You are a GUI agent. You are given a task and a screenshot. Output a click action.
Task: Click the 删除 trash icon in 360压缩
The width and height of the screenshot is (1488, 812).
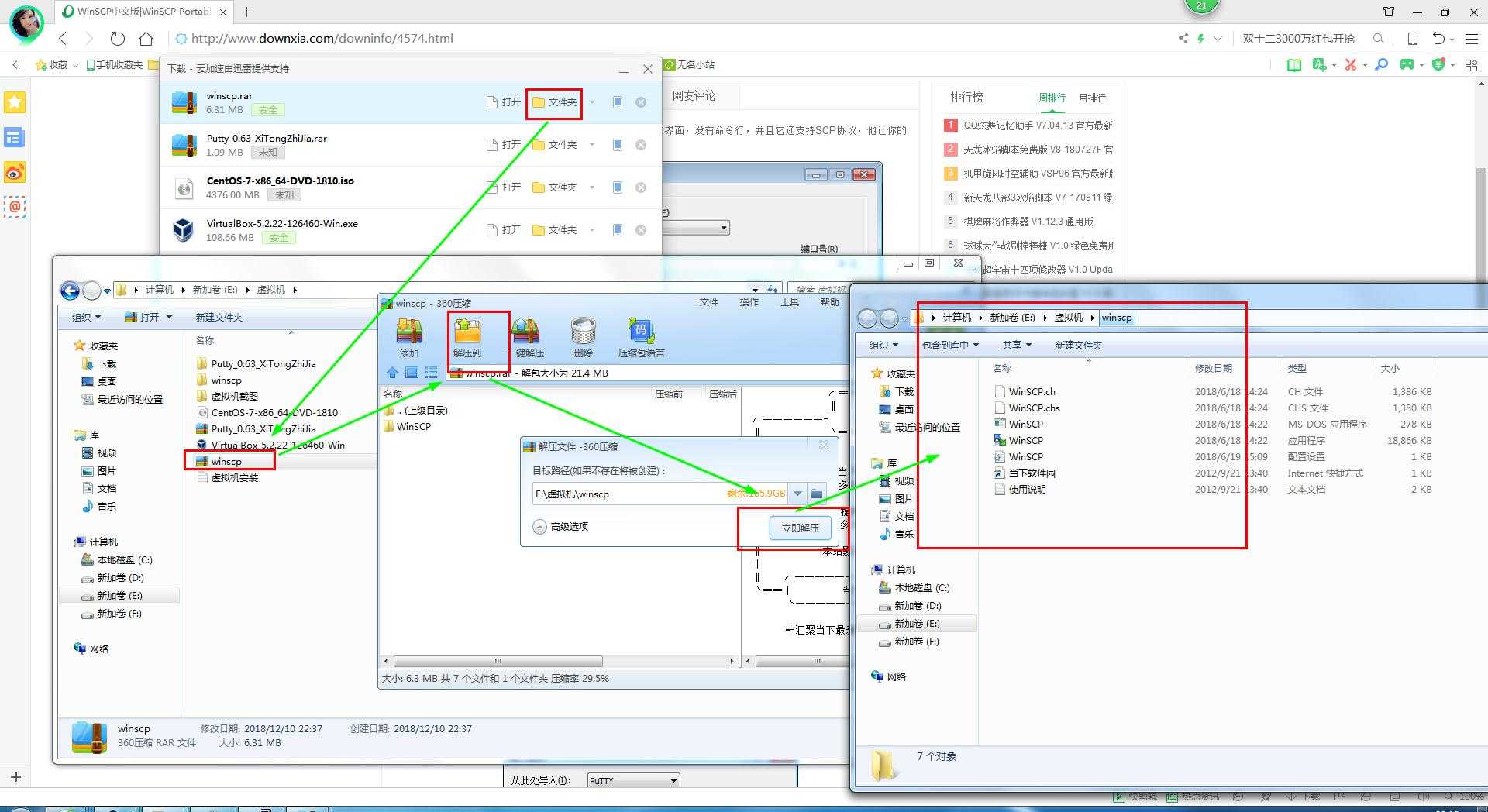tap(583, 337)
